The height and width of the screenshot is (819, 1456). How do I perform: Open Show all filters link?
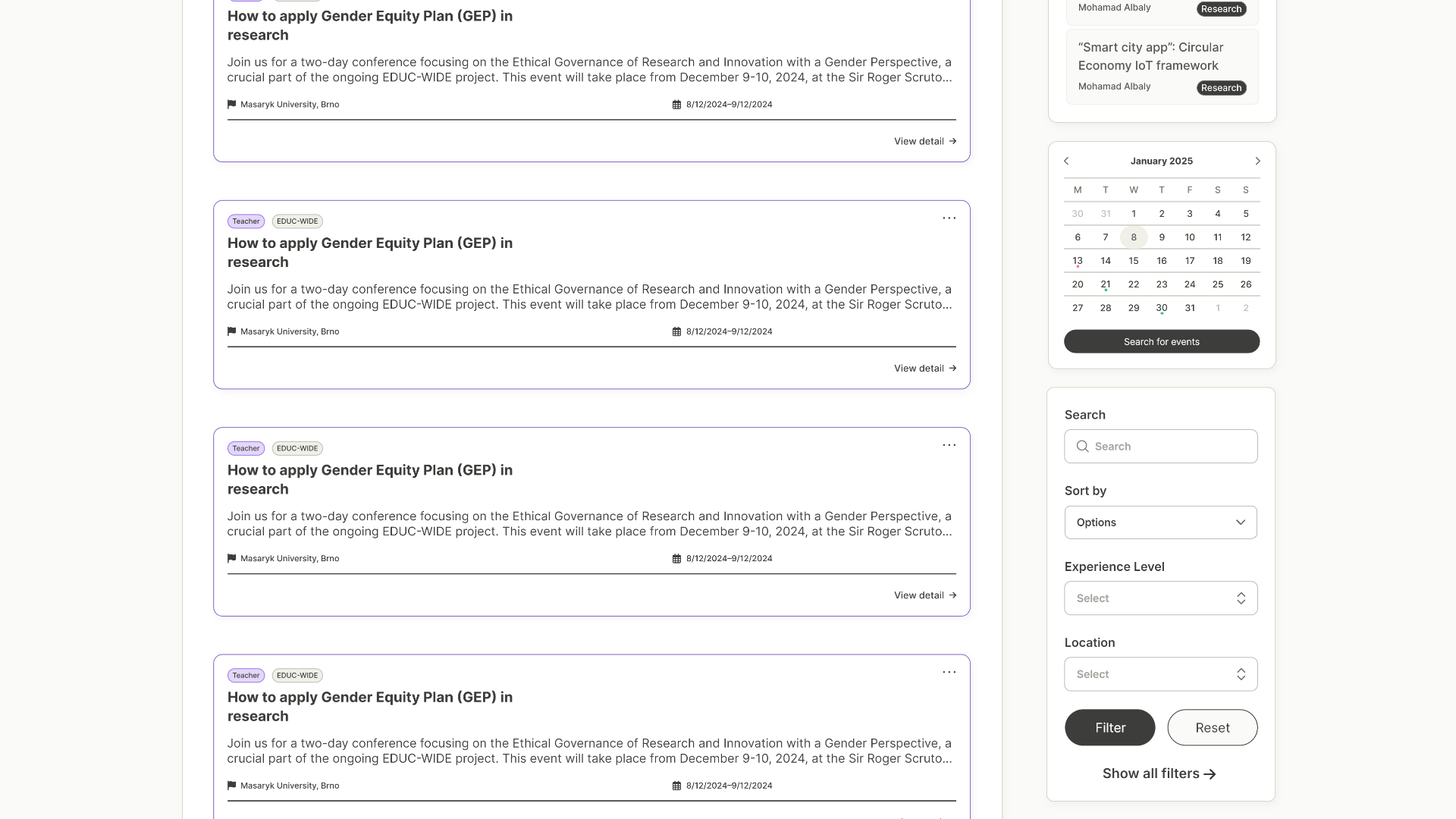[1159, 773]
